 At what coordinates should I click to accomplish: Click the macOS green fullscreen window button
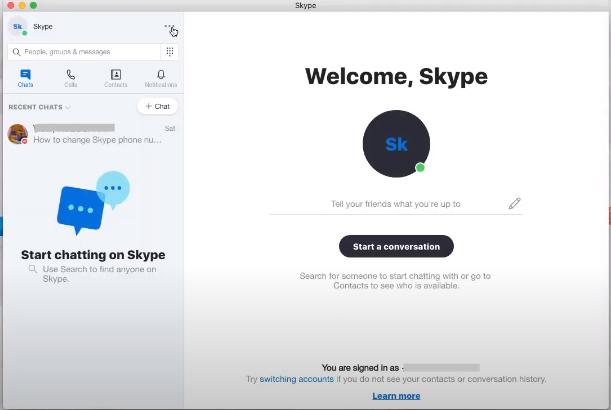pyautogui.click(x=34, y=5)
